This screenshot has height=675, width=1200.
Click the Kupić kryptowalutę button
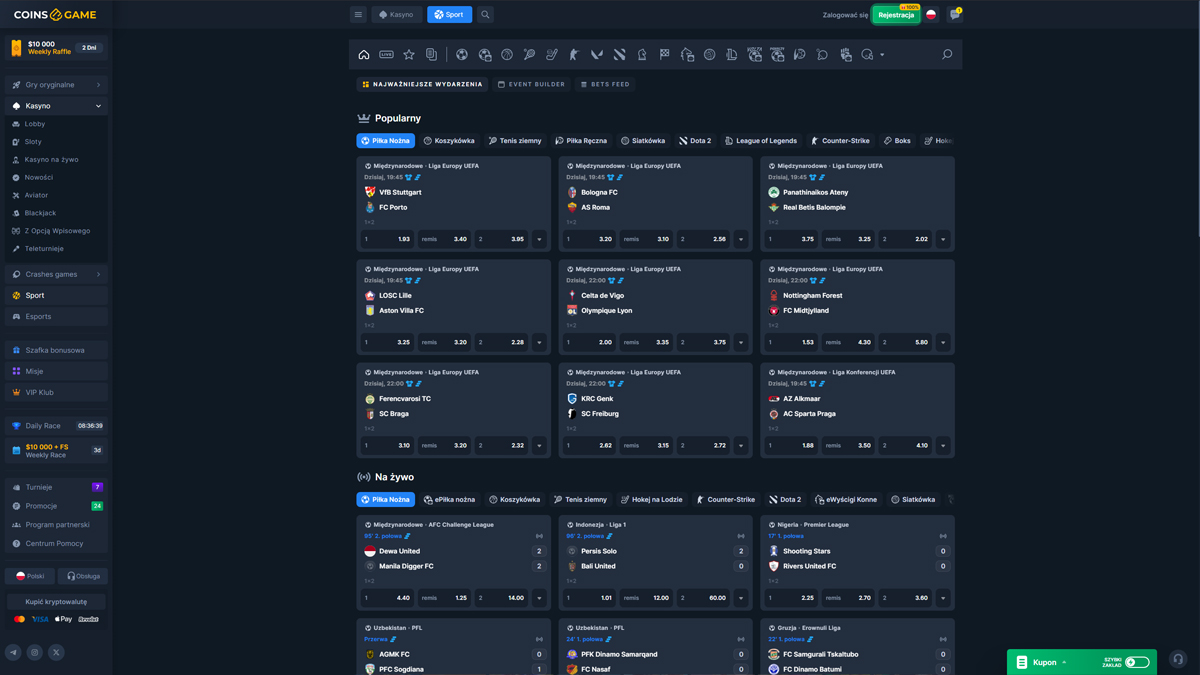click(x=56, y=602)
